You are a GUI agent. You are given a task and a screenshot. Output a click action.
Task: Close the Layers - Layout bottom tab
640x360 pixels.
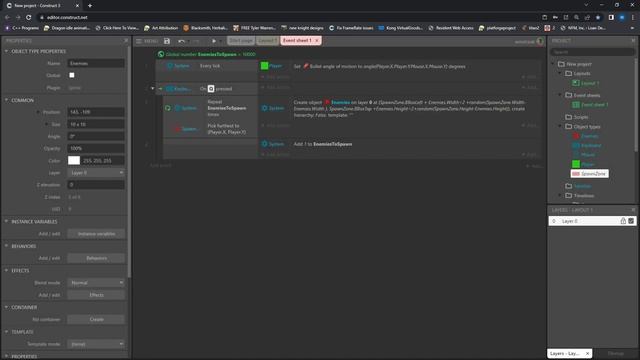[587, 353]
